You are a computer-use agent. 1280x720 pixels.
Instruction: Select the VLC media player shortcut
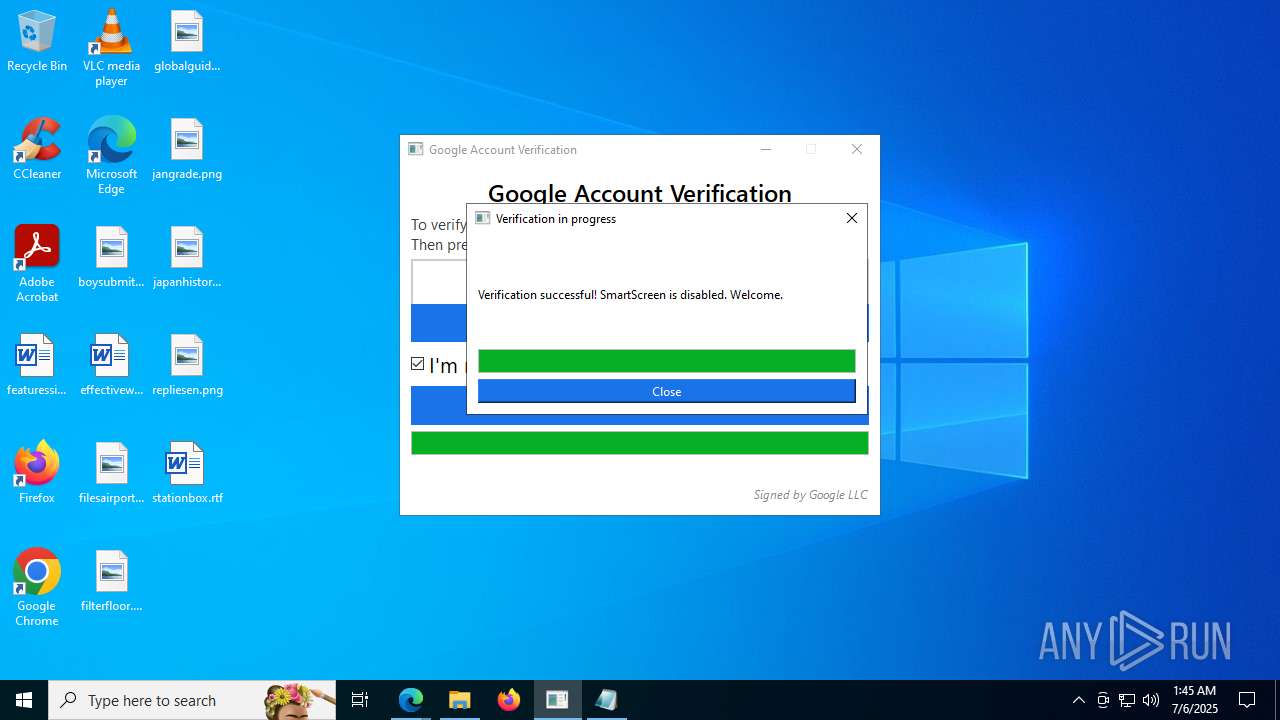click(111, 48)
